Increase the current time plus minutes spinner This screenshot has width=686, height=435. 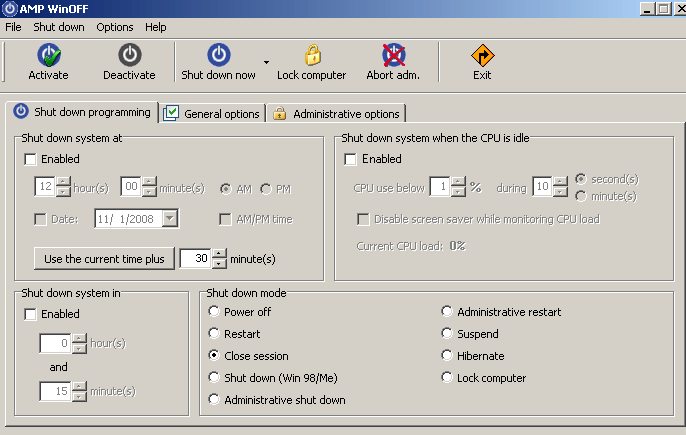(x=220, y=253)
